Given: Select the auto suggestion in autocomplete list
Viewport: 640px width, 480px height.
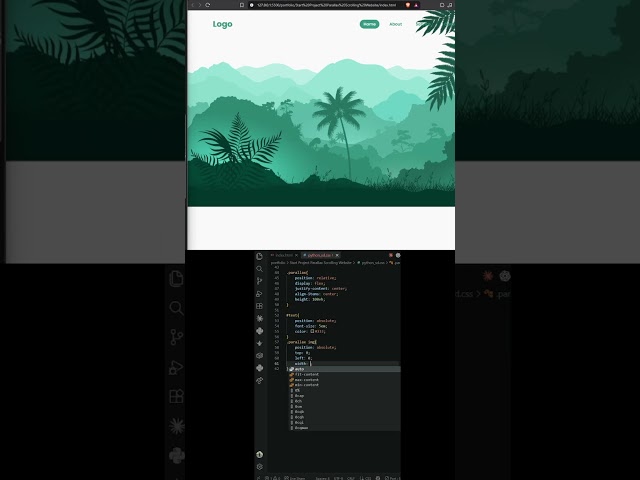Looking at the screenshot, I should [344, 369].
